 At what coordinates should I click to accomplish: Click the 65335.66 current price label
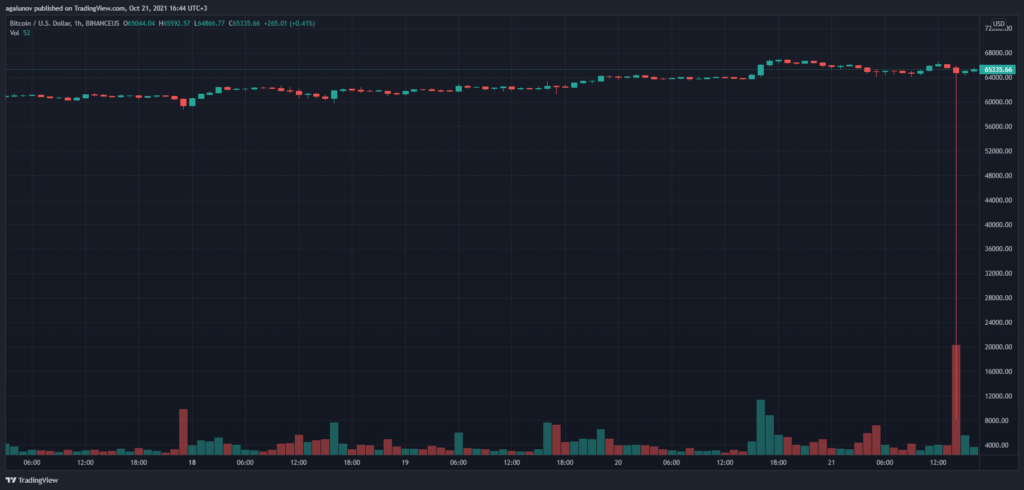pos(1000,70)
